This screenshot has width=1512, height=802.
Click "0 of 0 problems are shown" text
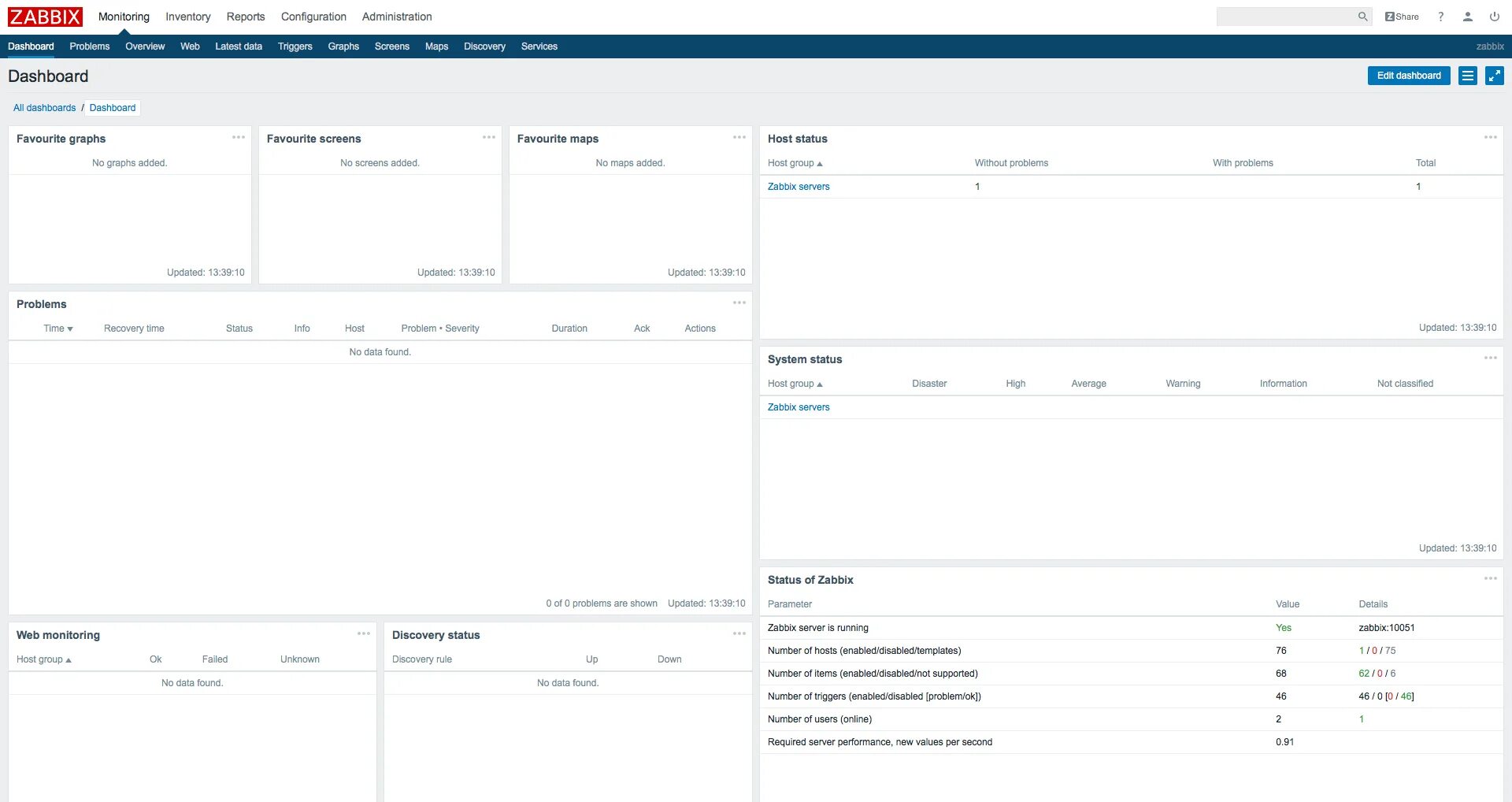click(x=602, y=603)
